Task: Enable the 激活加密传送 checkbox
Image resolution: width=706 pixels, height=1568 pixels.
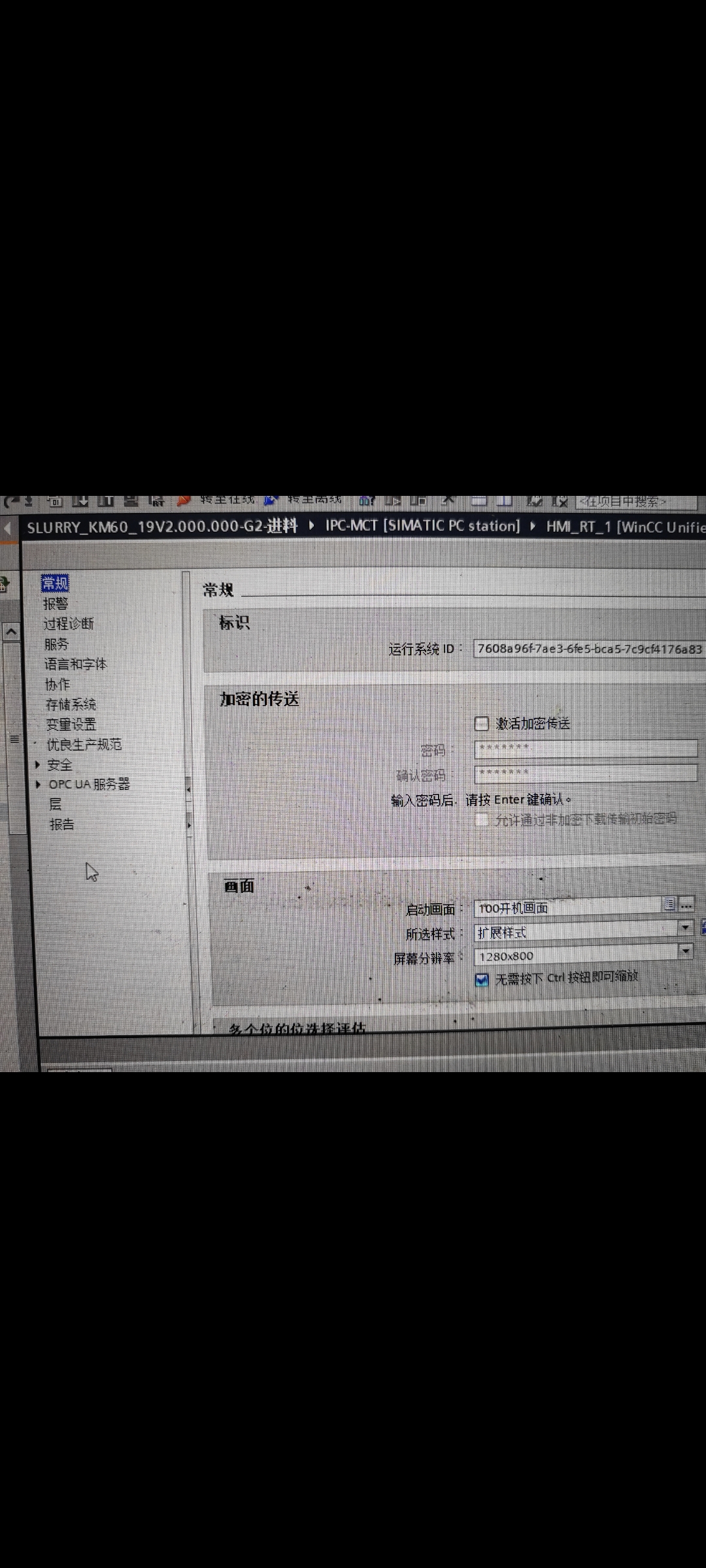Action: coord(482,723)
